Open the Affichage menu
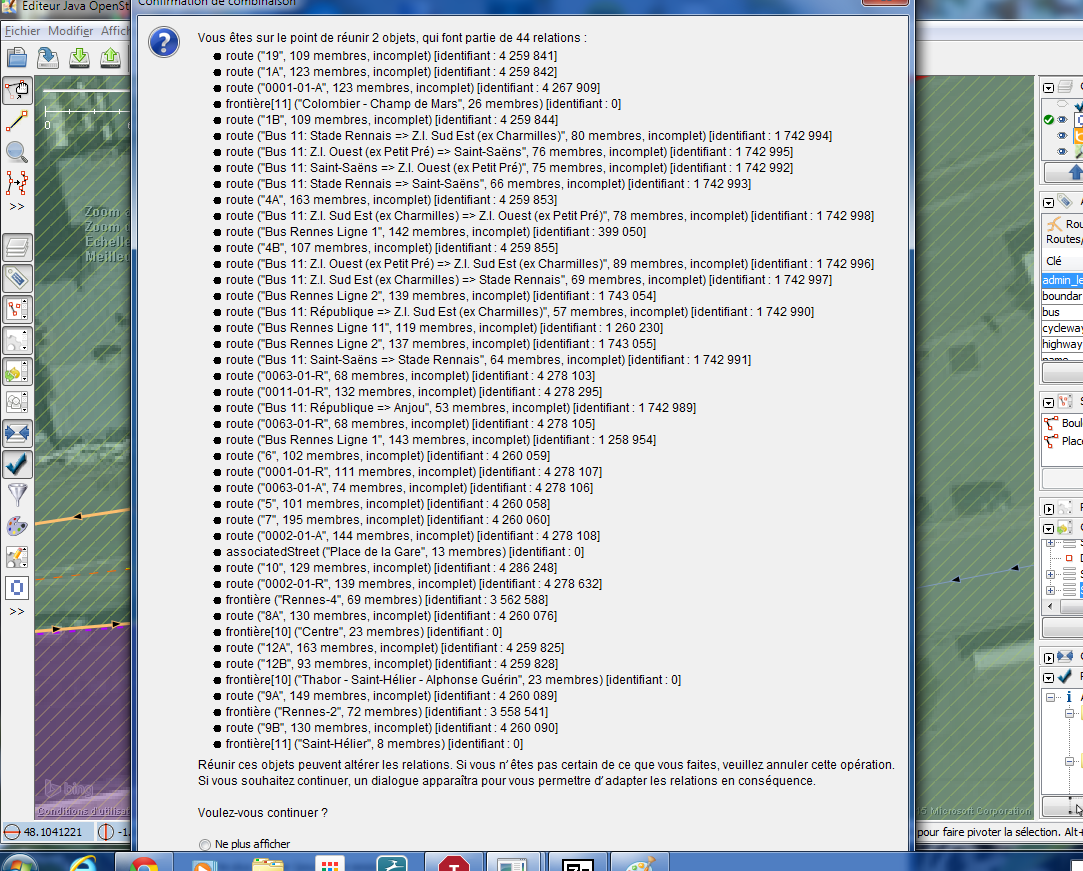This screenshot has width=1083, height=871. click(115, 31)
